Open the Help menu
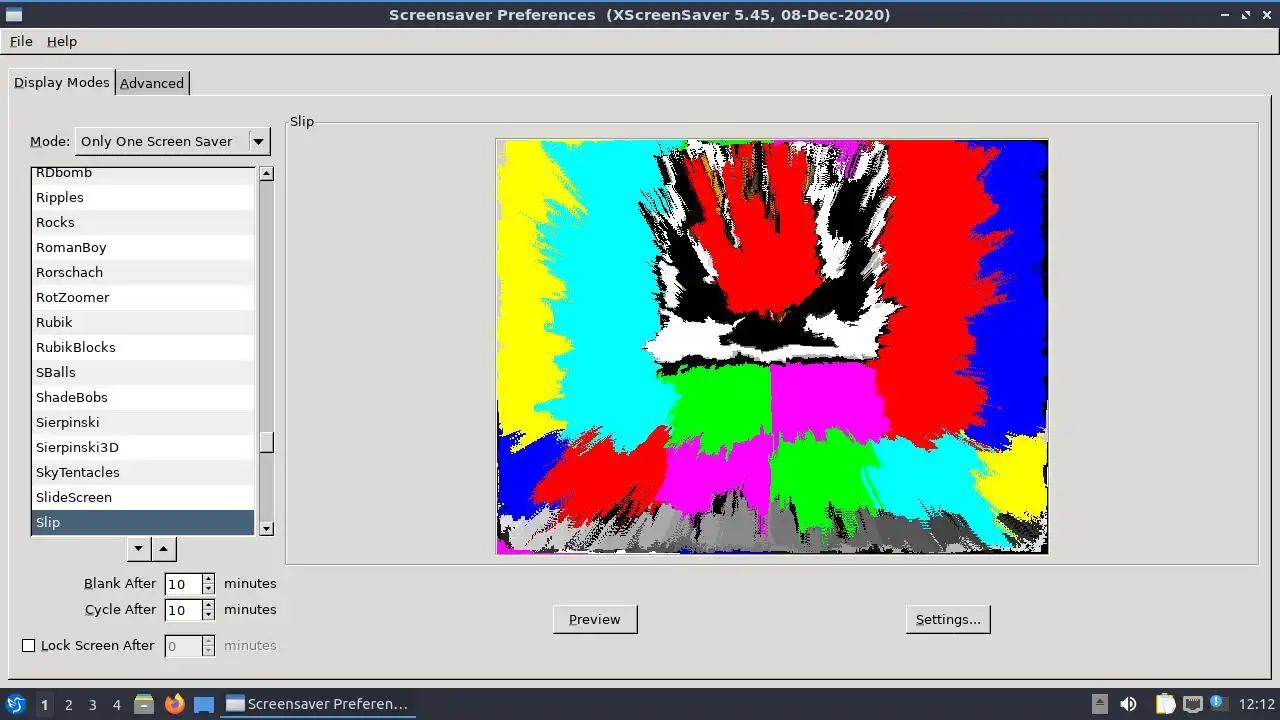 [x=62, y=41]
